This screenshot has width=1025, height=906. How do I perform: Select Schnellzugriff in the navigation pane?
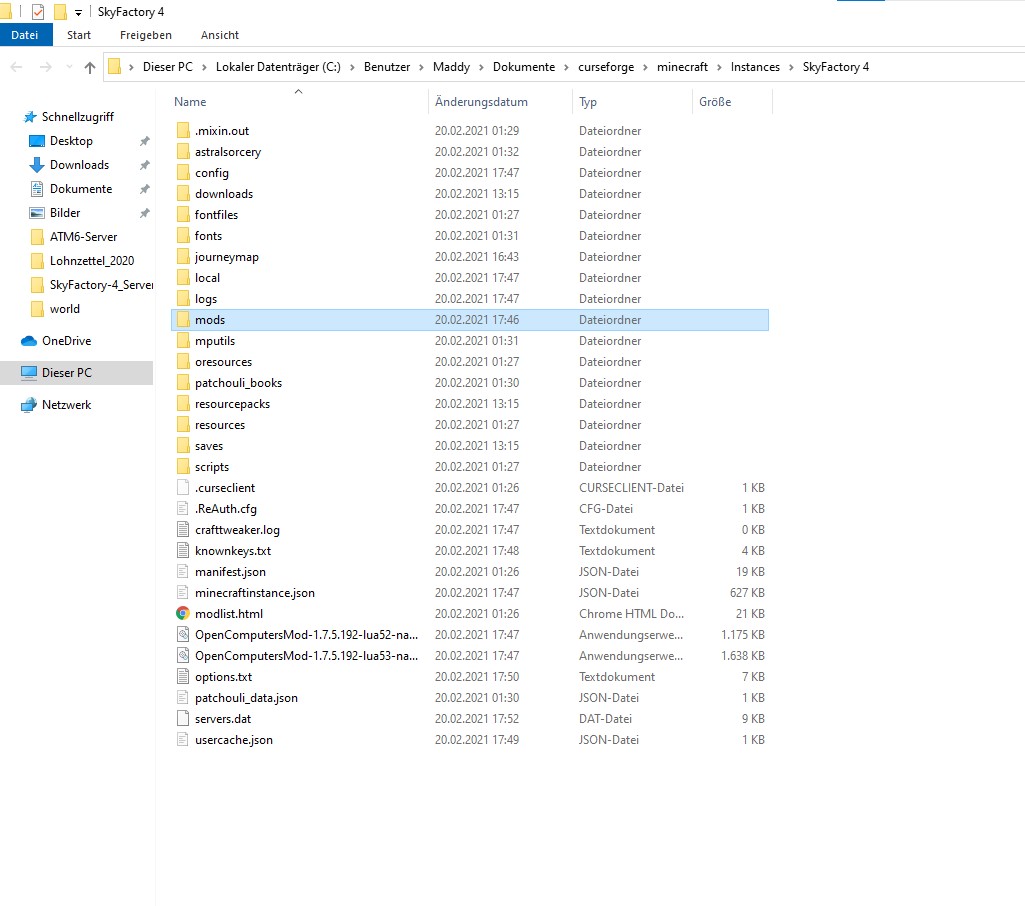click(77, 117)
